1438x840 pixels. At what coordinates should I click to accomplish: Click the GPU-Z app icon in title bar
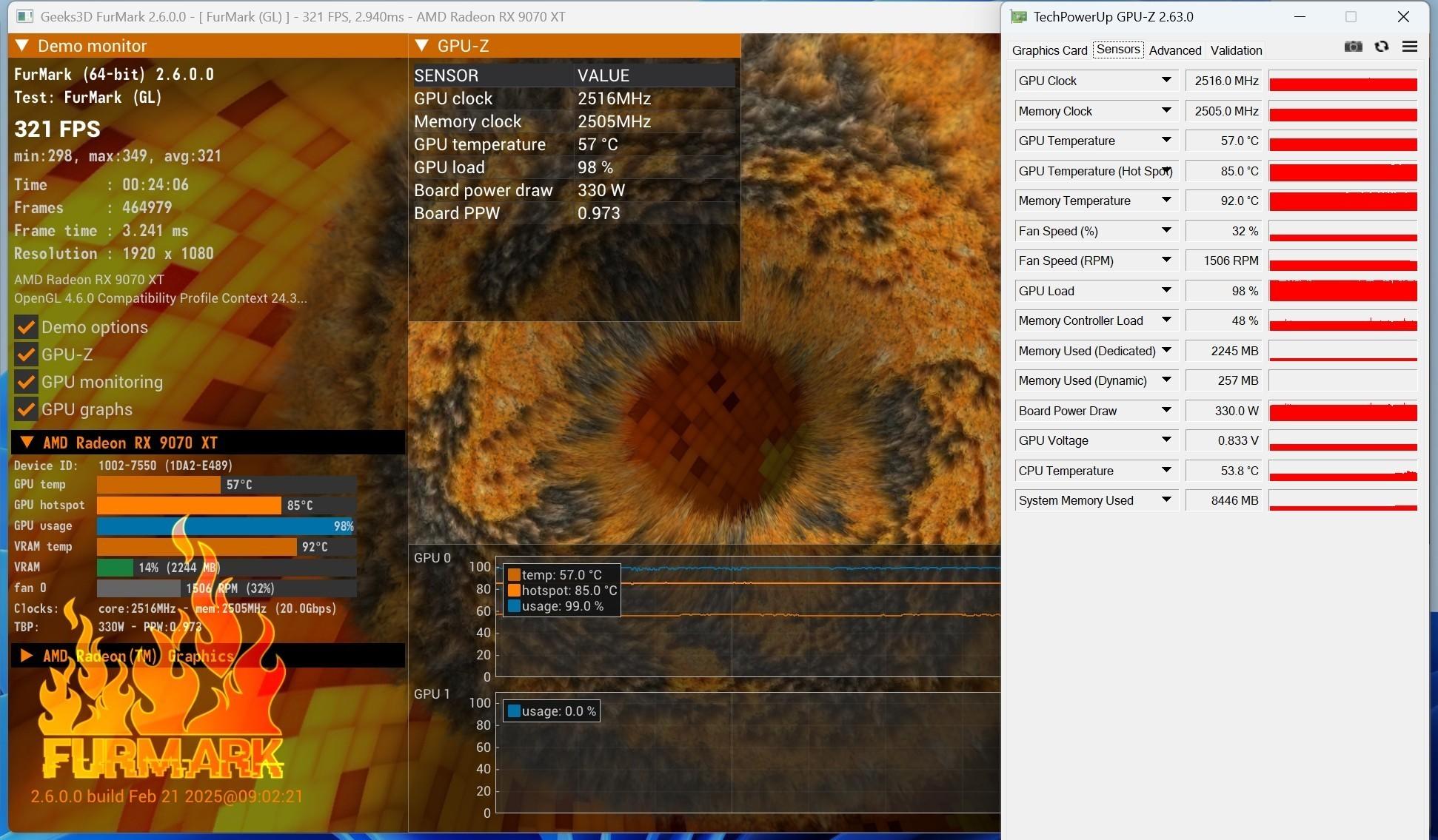1020,16
